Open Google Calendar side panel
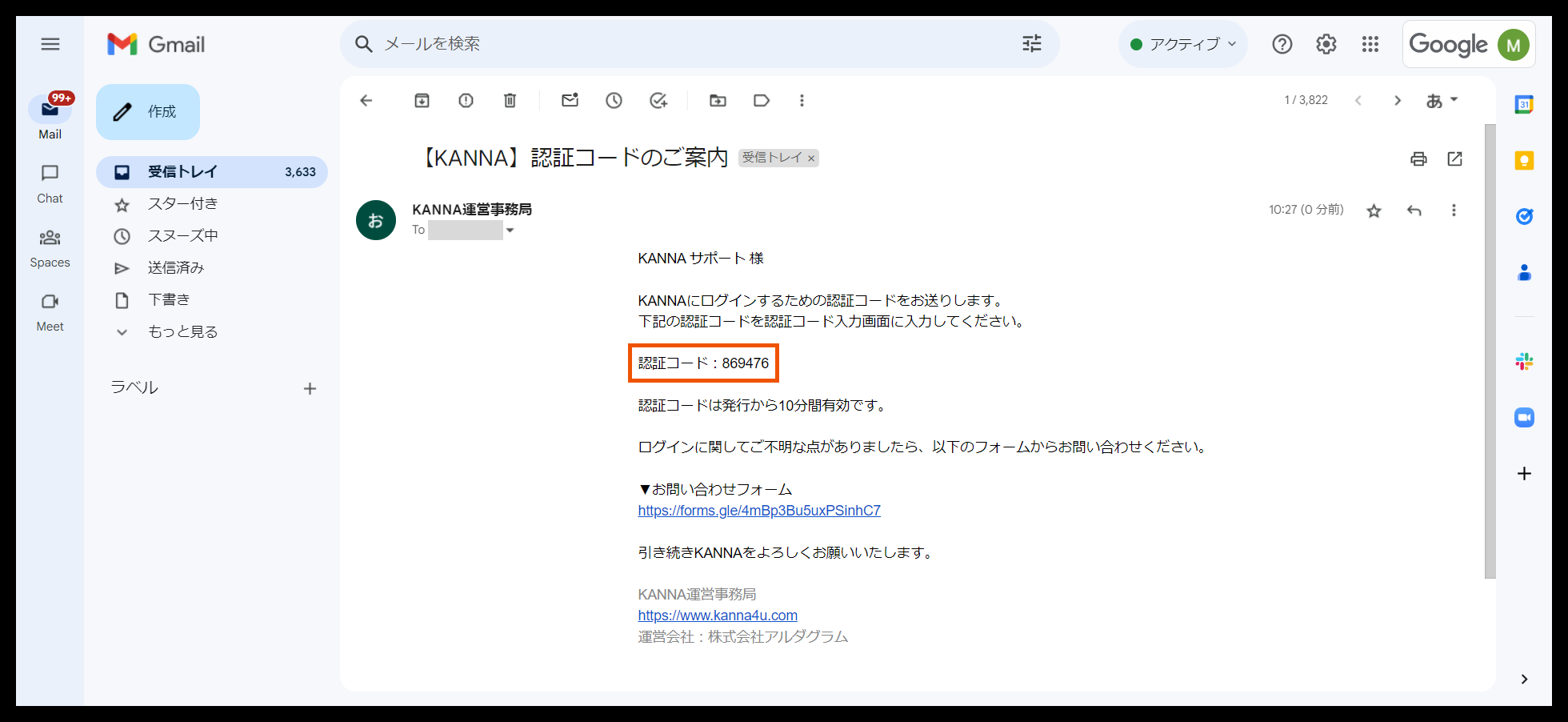This screenshot has width=1568, height=722. click(x=1524, y=104)
